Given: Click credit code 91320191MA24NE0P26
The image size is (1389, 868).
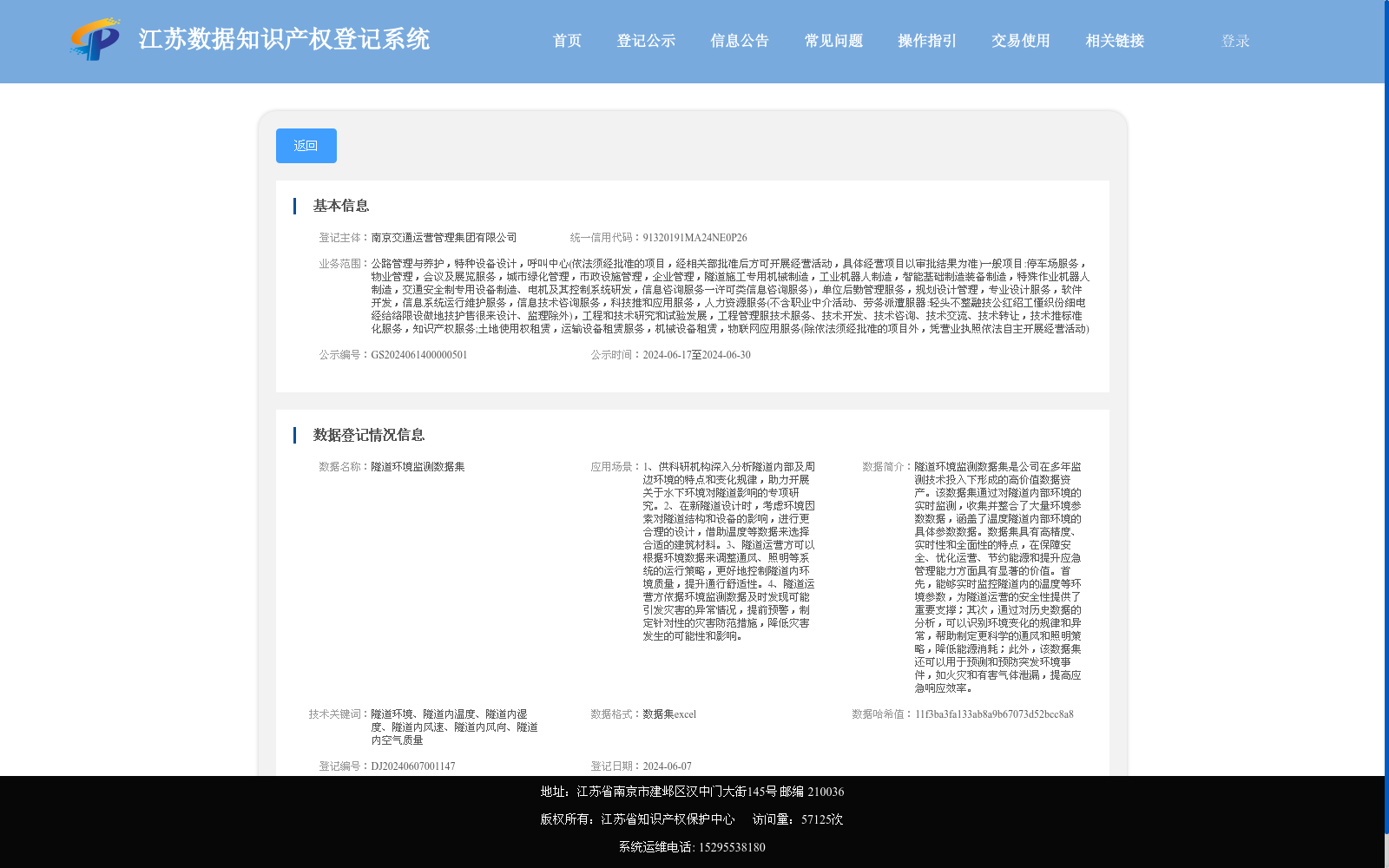Looking at the screenshot, I should click(x=694, y=238).
